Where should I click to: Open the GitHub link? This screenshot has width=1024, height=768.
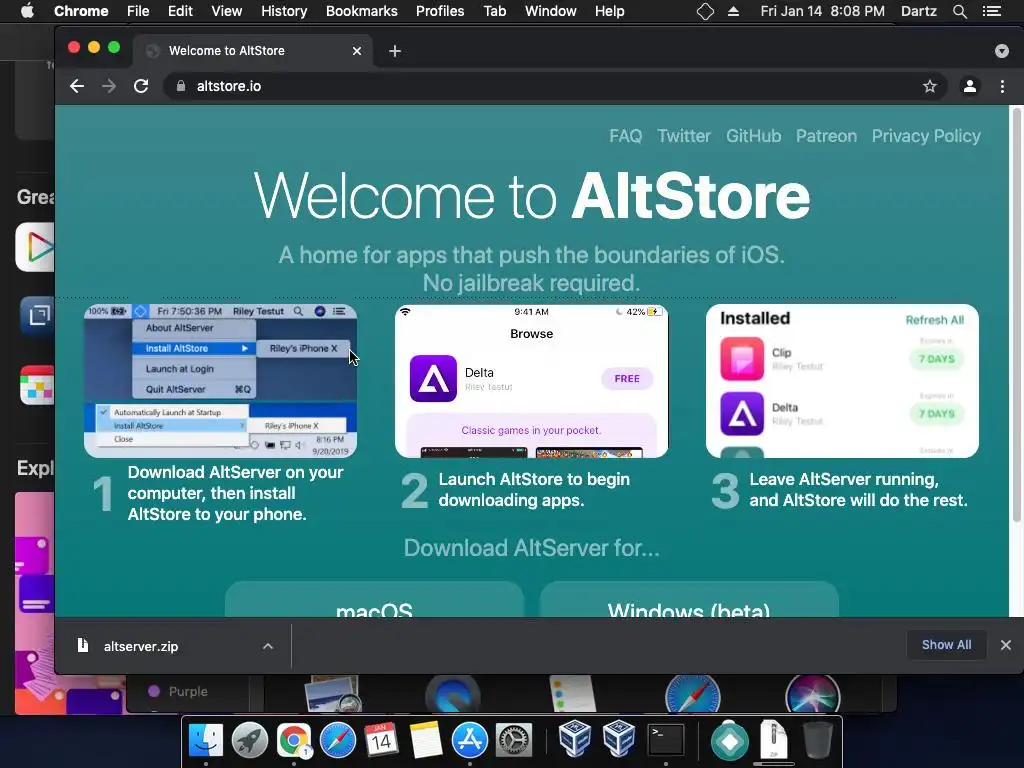754,136
